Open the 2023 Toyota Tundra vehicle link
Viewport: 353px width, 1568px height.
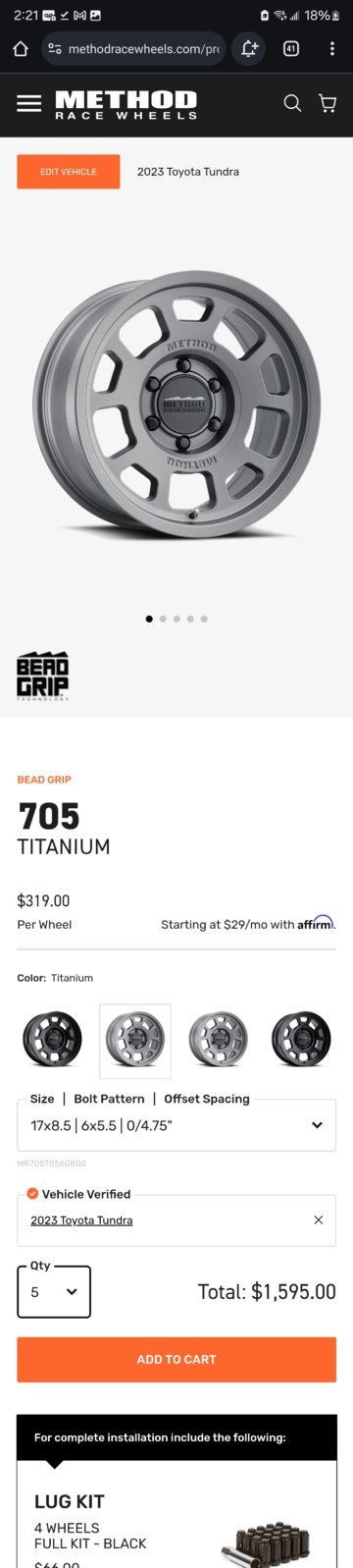81,1220
